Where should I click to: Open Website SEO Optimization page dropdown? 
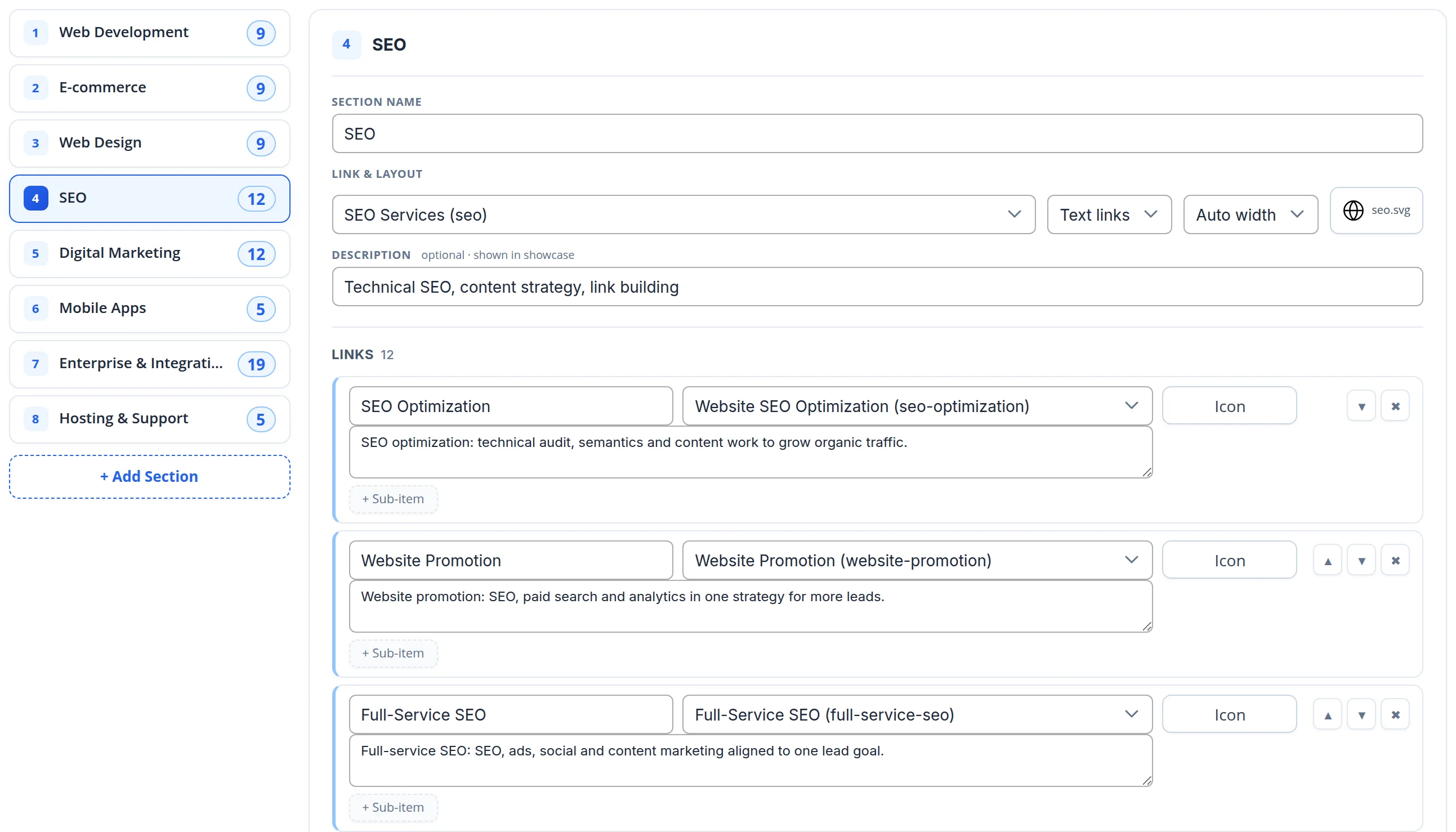917,406
